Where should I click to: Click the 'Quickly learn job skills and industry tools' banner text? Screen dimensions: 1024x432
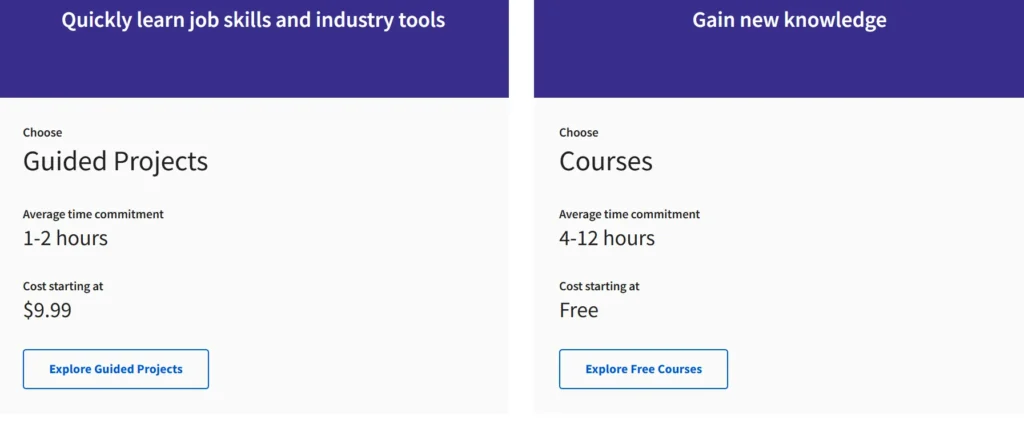click(x=253, y=20)
